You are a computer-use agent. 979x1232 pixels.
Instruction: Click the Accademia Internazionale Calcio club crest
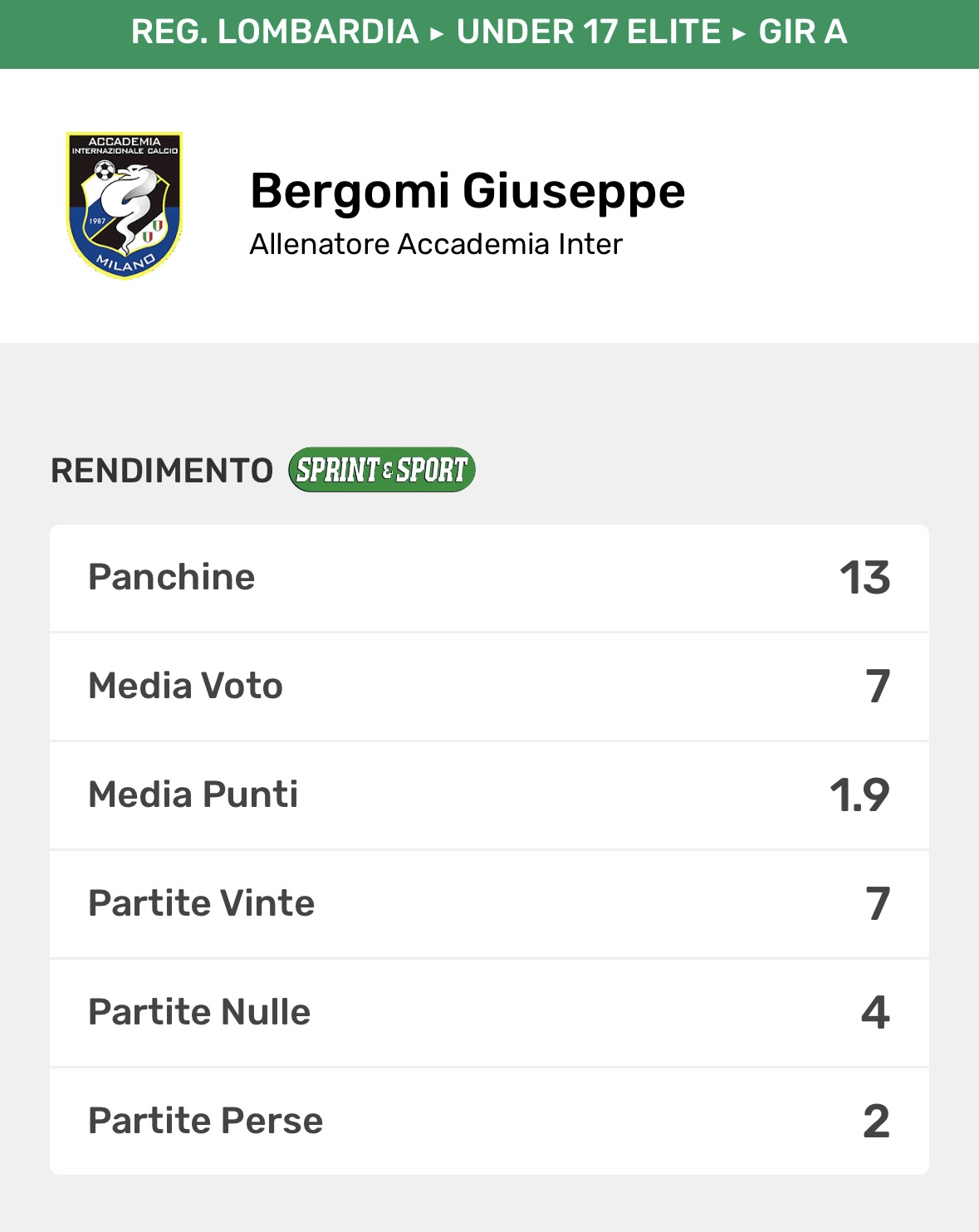[125, 205]
